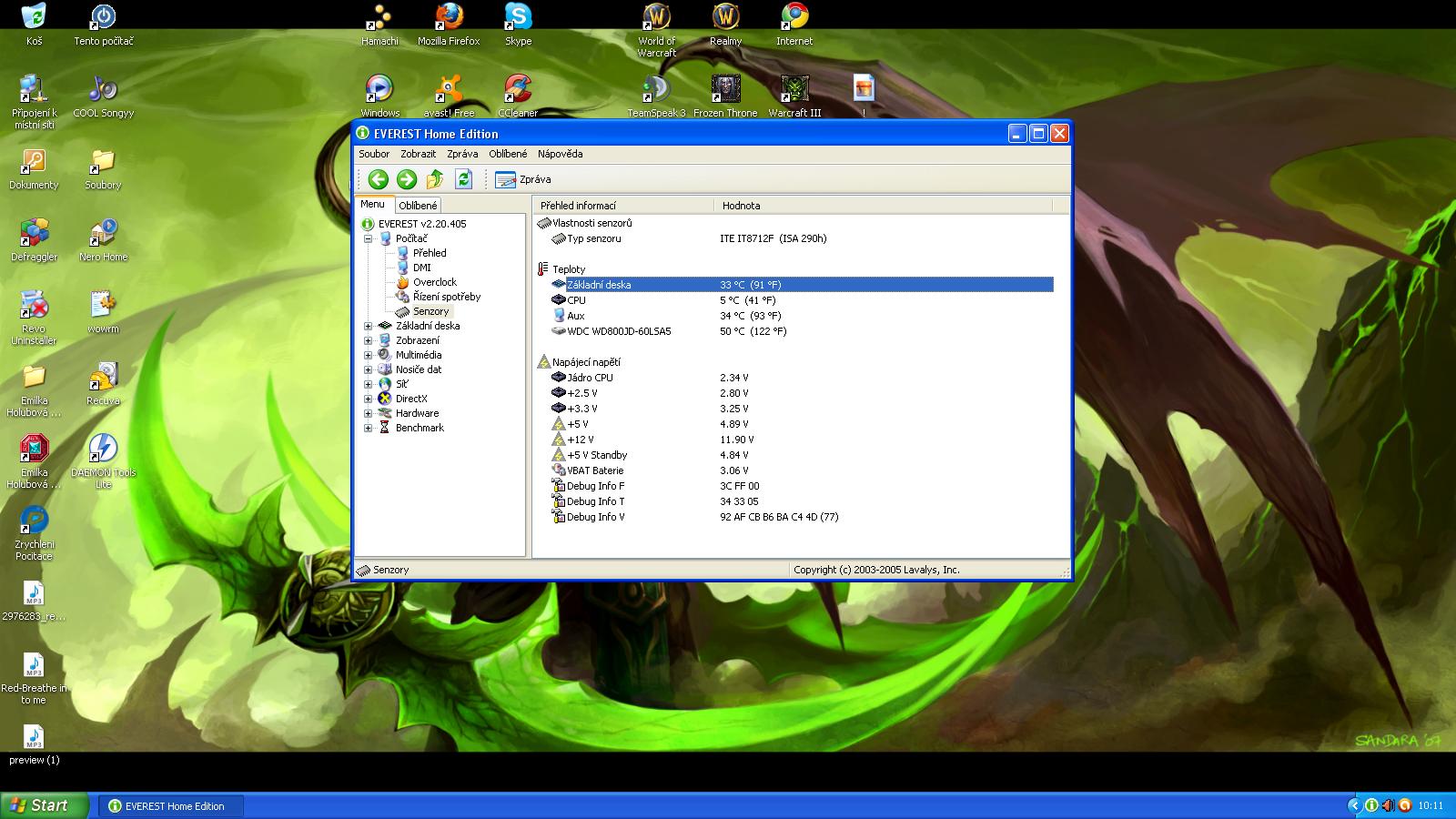The image size is (1456, 819).
Task: Click the Refresh toolbar icon
Action: (463, 179)
